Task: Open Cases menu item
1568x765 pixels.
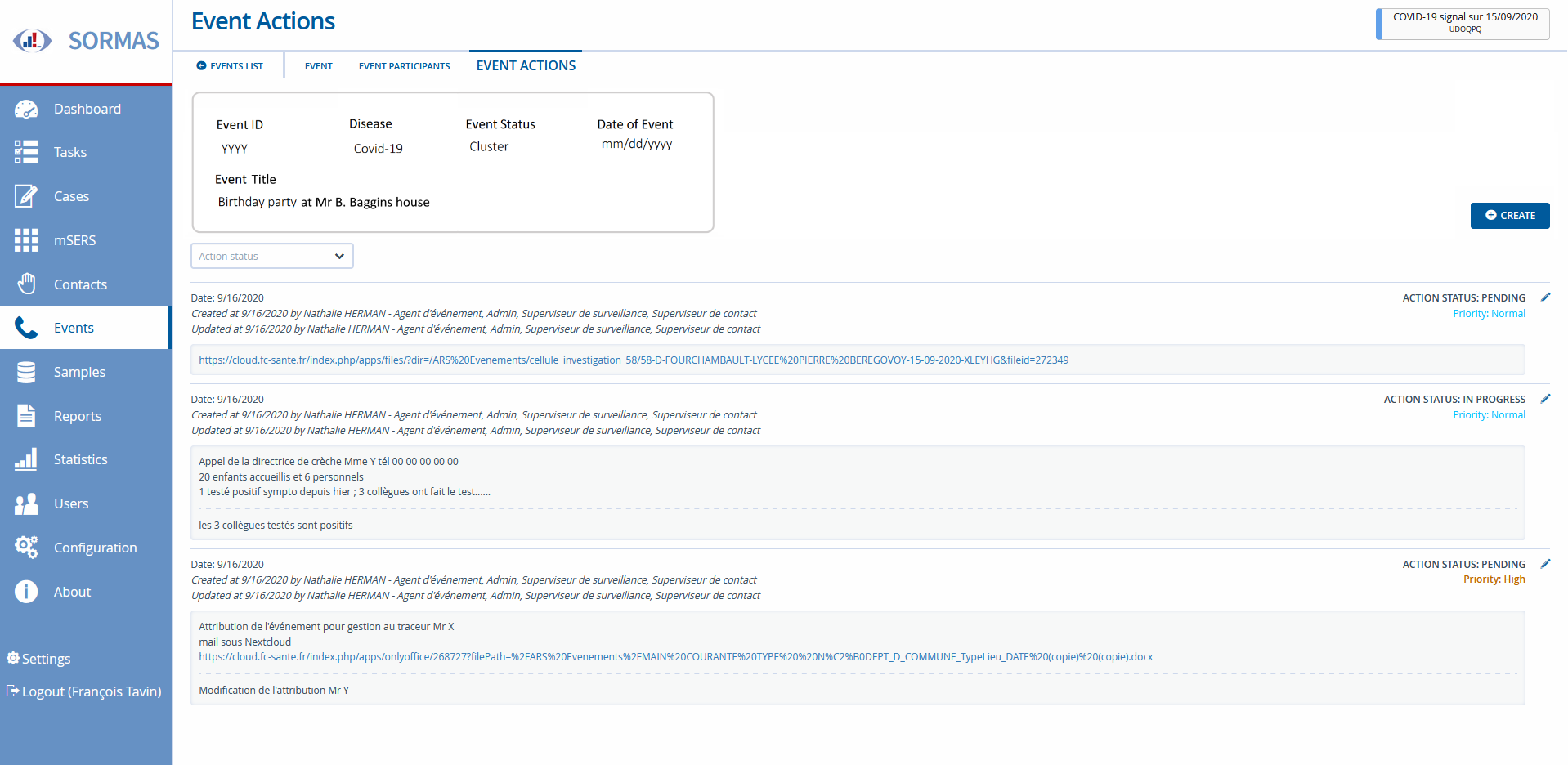Action: [86, 196]
